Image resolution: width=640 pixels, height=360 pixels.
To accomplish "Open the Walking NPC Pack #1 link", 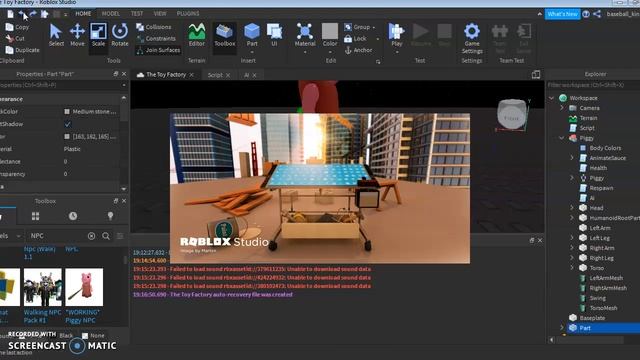I will (x=42, y=316).
